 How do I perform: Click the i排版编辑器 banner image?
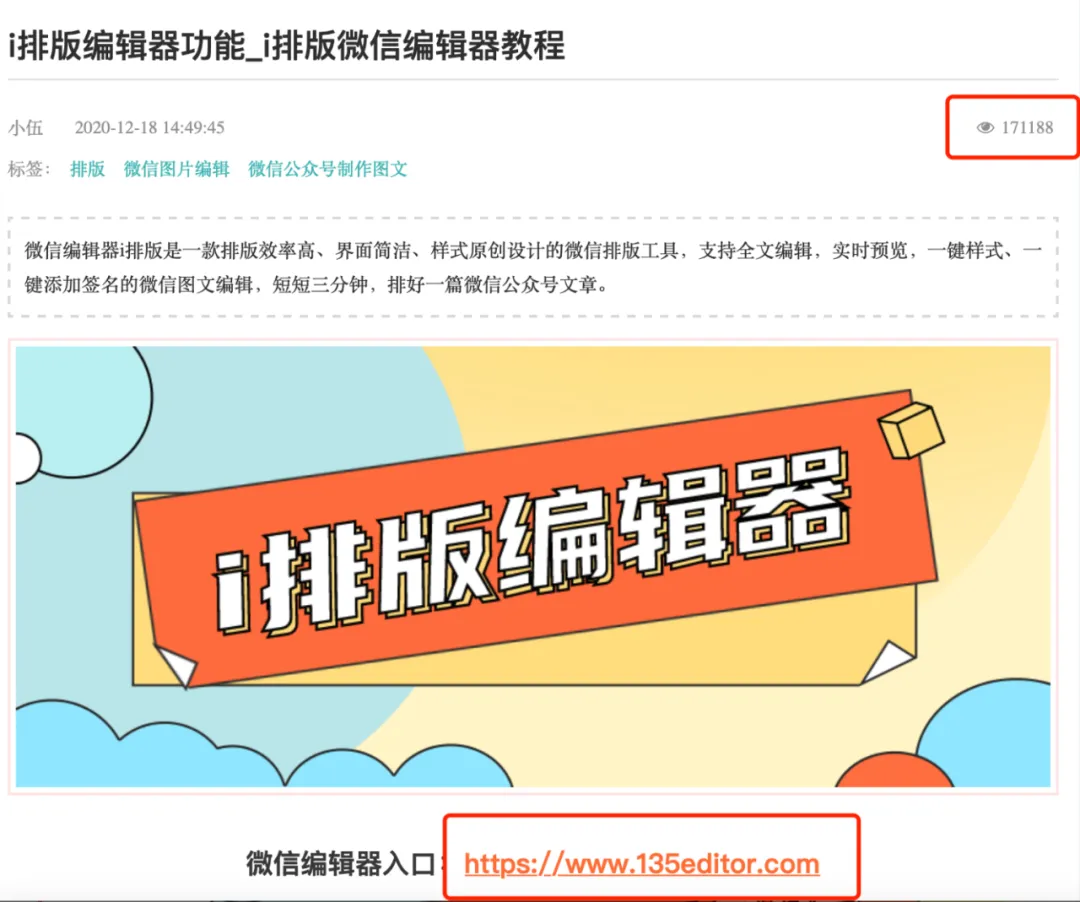(x=533, y=567)
